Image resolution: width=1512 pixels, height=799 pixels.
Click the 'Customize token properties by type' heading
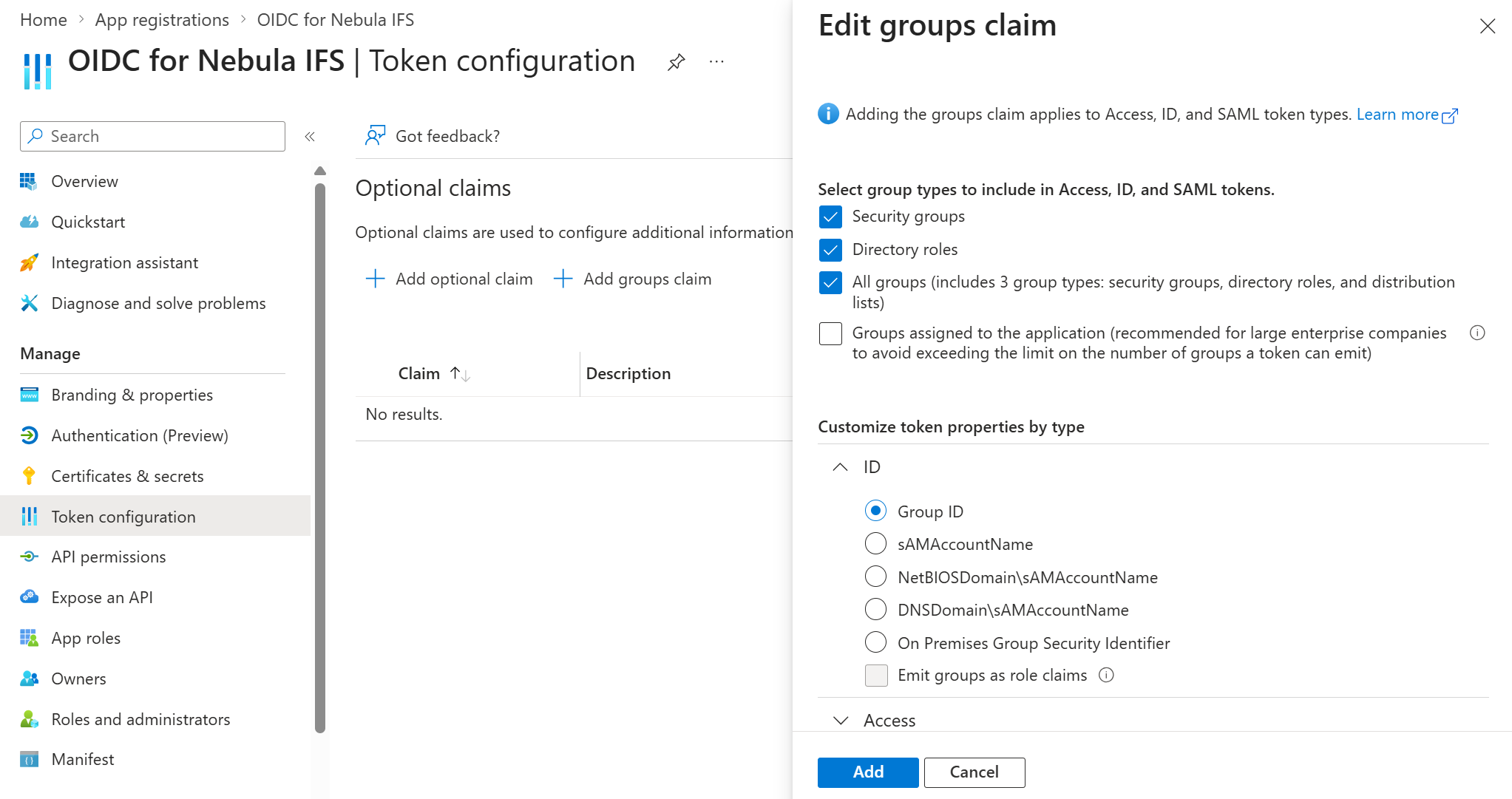tap(951, 427)
